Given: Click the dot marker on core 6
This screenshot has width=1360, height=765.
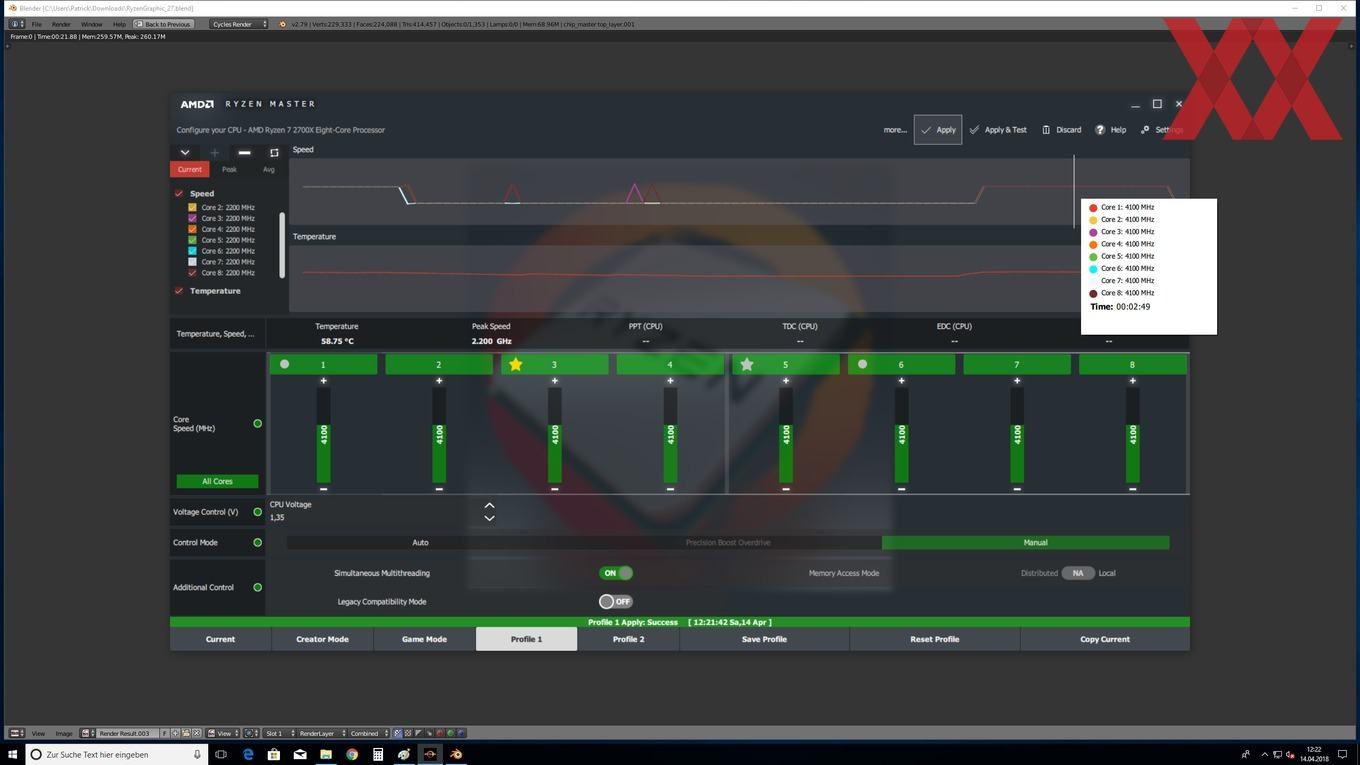Looking at the screenshot, I should click(862, 364).
